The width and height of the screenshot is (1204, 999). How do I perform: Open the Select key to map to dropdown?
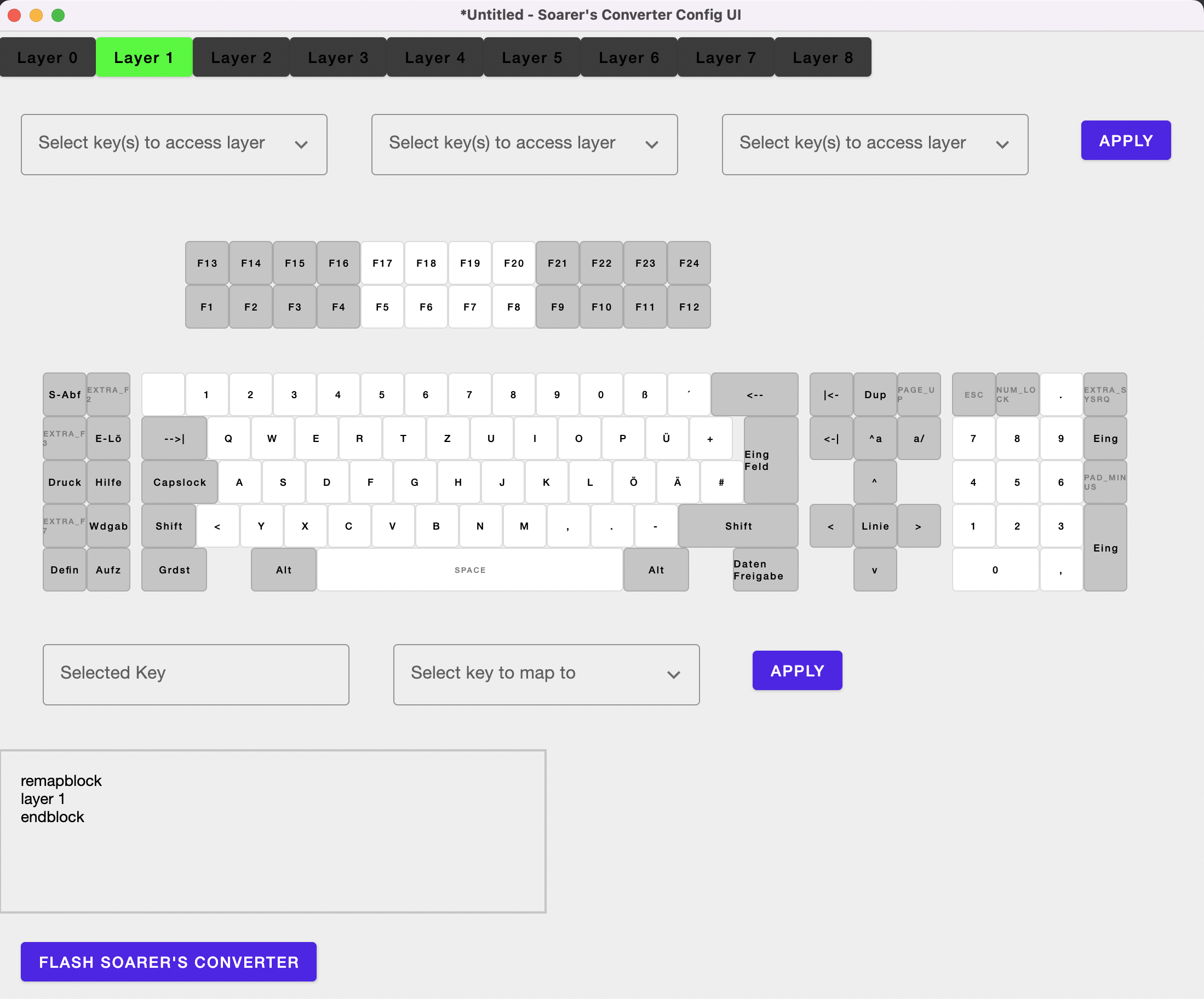click(546, 674)
